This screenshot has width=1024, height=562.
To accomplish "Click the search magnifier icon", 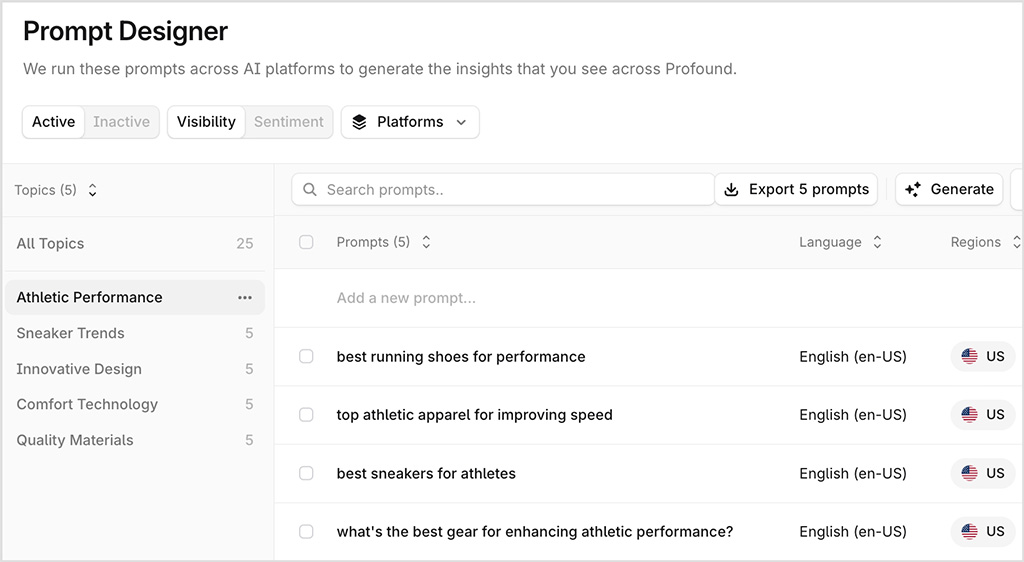I will click(x=310, y=189).
